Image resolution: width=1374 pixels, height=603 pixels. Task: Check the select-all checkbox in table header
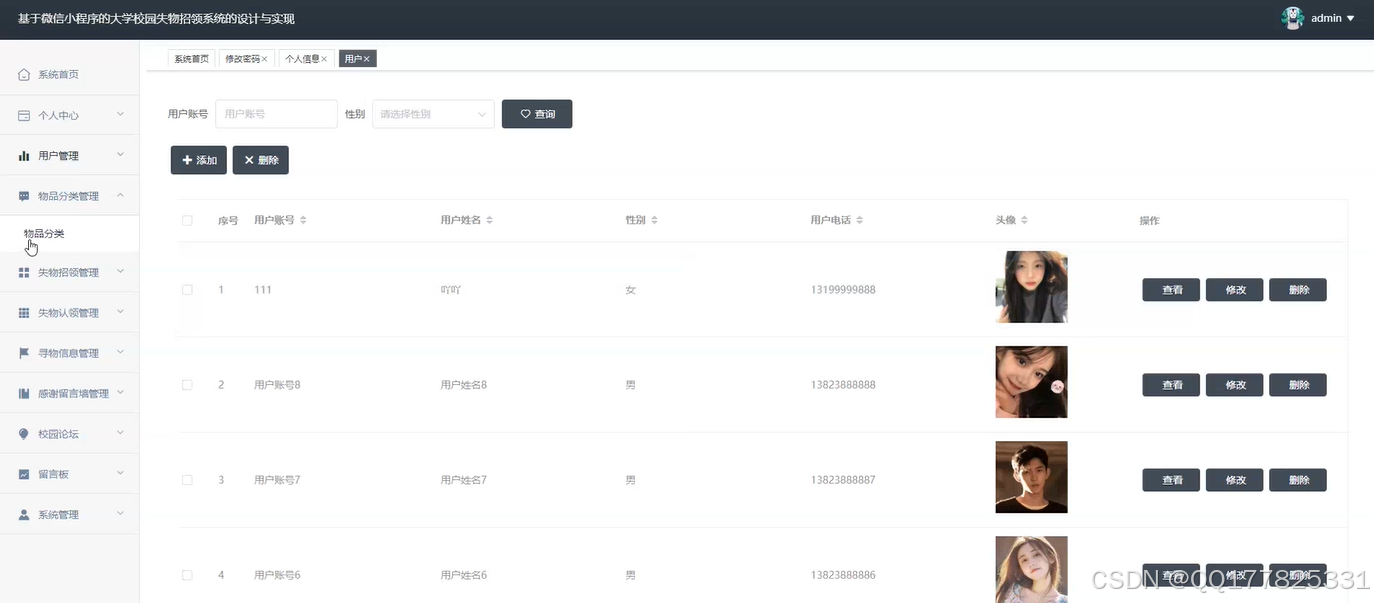tap(187, 219)
